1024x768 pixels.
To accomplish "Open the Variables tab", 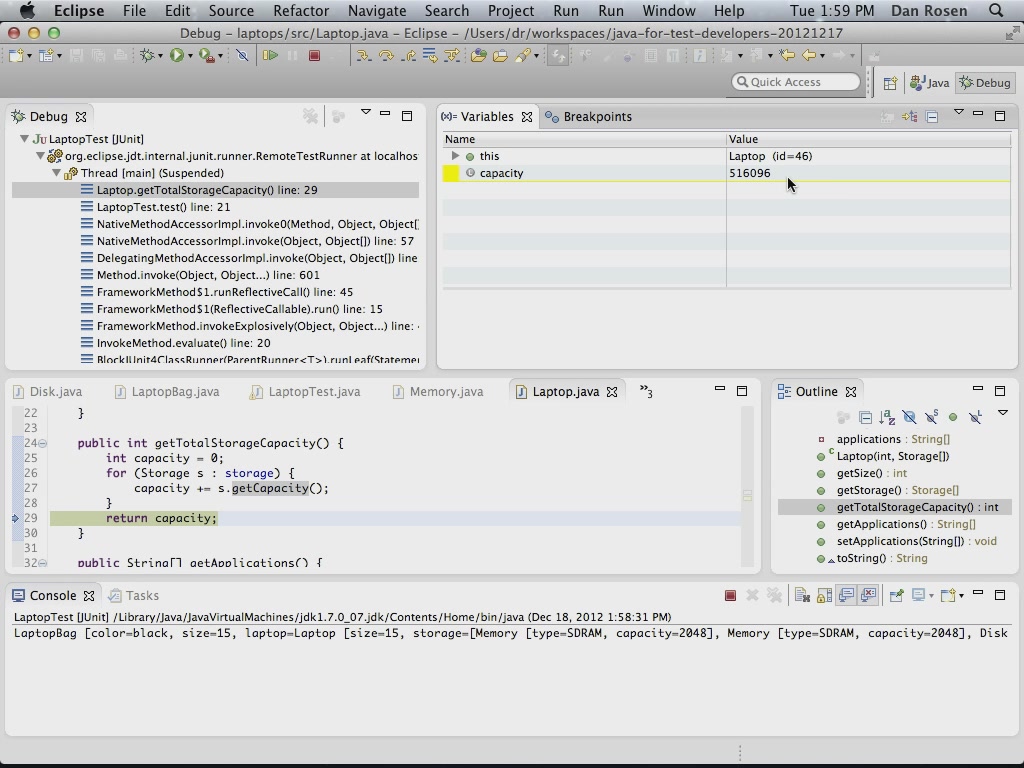I will (487, 117).
